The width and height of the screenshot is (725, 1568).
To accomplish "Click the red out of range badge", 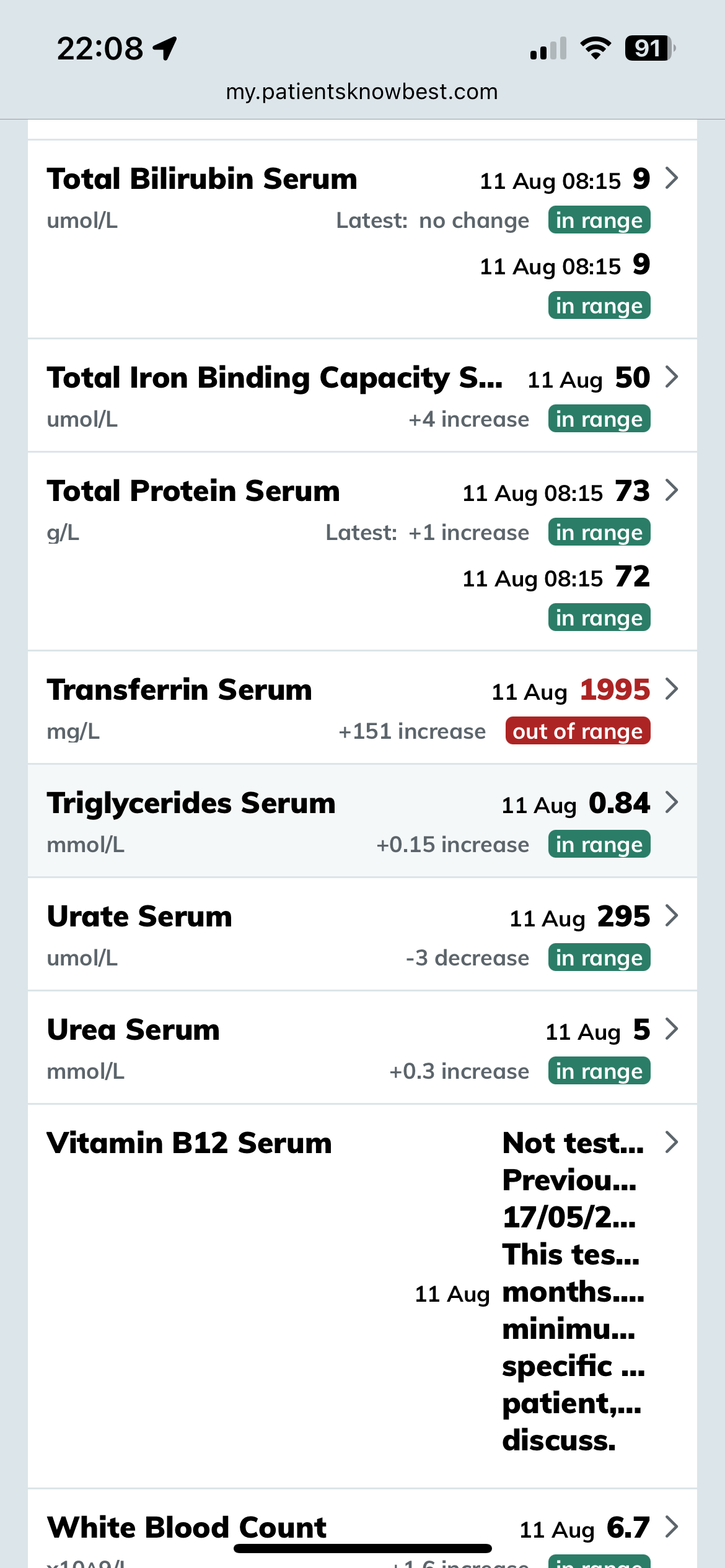I will tap(578, 731).
